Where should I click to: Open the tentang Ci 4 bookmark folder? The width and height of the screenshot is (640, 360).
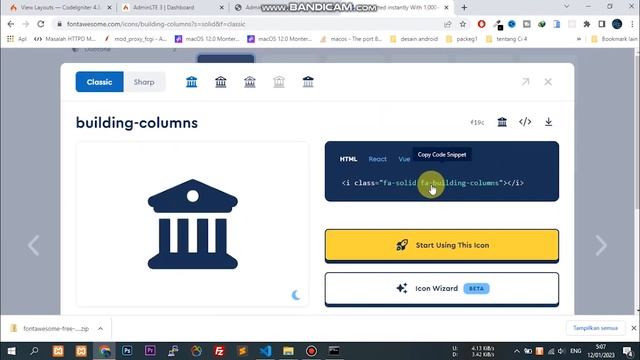[507, 39]
